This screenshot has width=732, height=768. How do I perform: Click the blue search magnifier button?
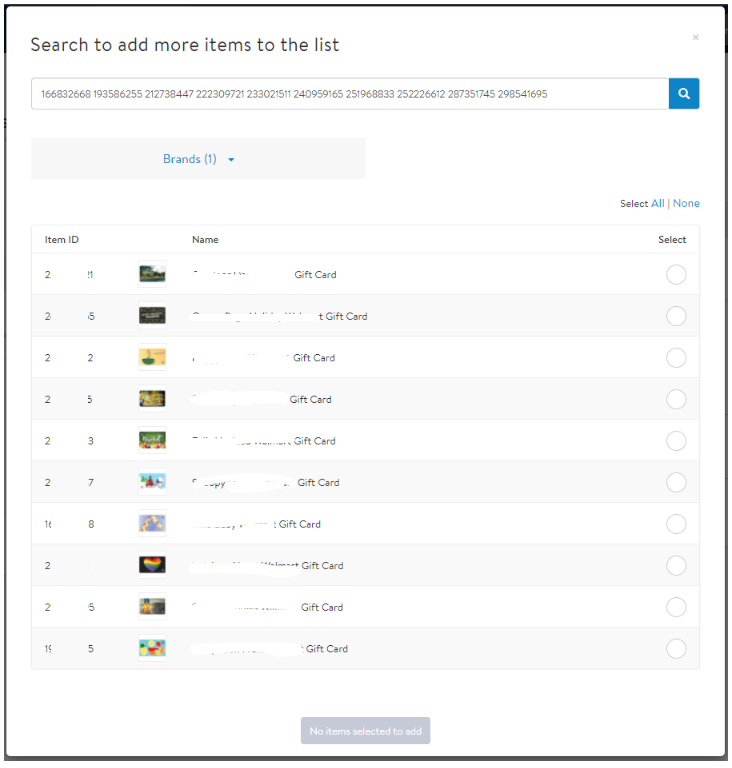(684, 94)
